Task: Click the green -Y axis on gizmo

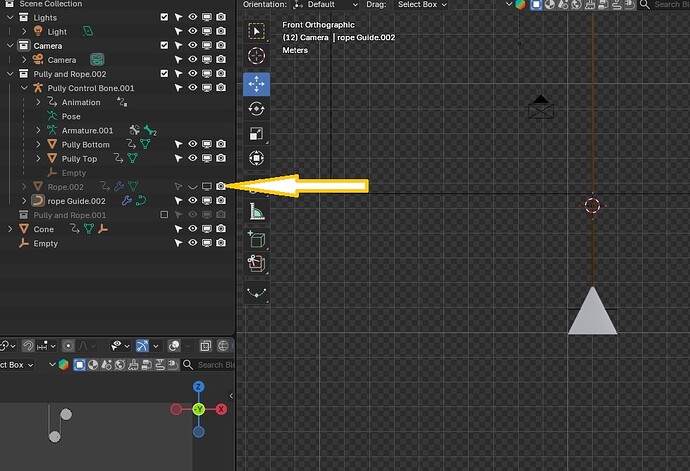Action: (x=198, y=409)
